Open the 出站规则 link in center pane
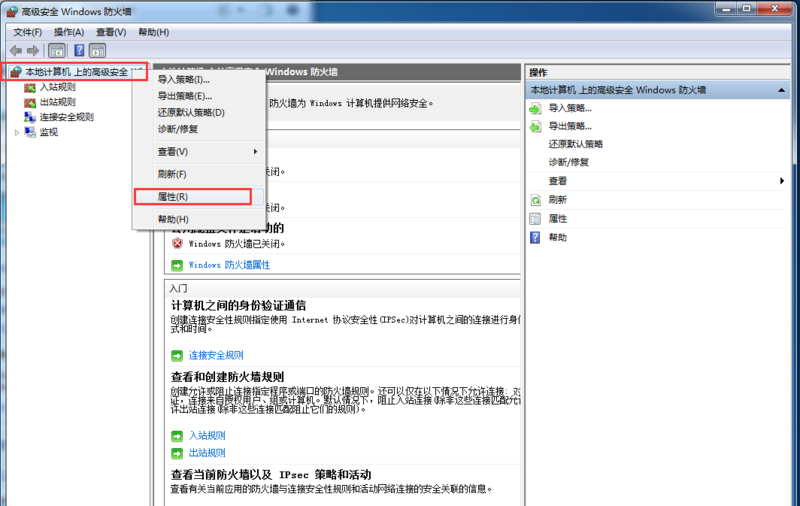Image resolution: width=800 pixels, height=506 pixels. coord(207,452)
